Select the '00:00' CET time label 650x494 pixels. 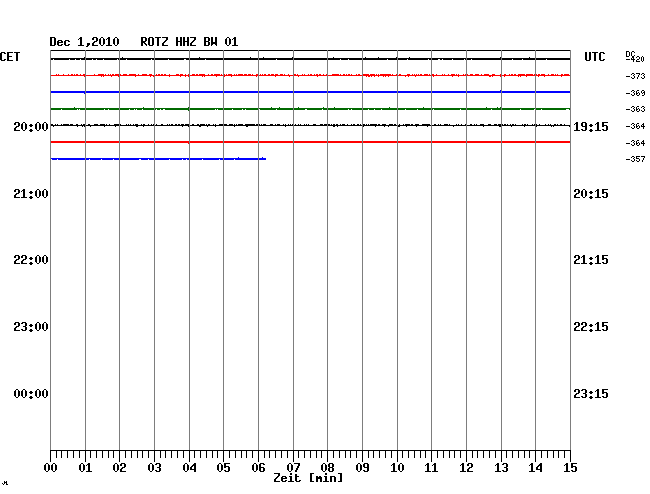tap(31, 394)
